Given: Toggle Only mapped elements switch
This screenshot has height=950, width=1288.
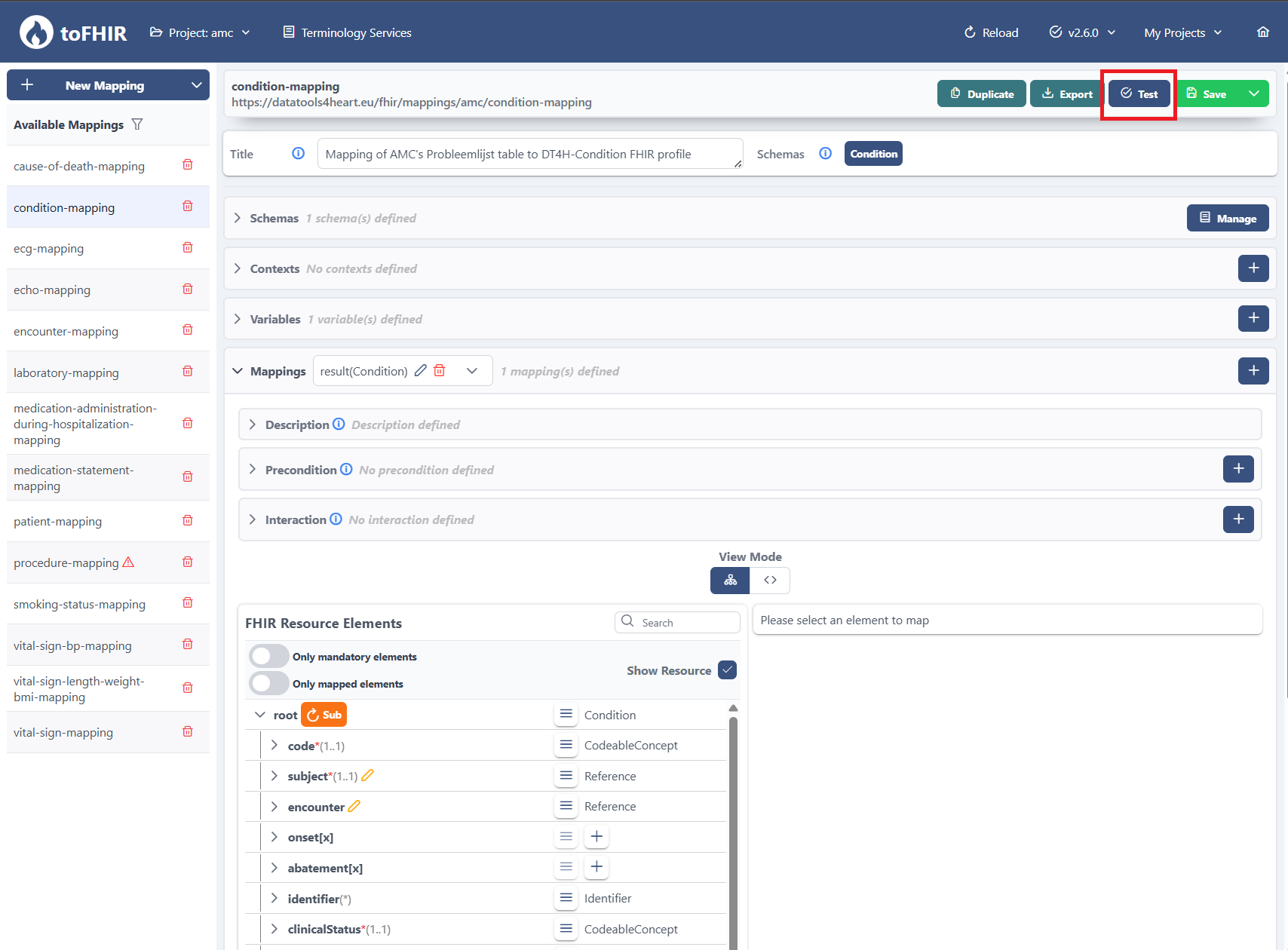Looking at the screenshot, I should pyautogui.click(x=269, y=683).
